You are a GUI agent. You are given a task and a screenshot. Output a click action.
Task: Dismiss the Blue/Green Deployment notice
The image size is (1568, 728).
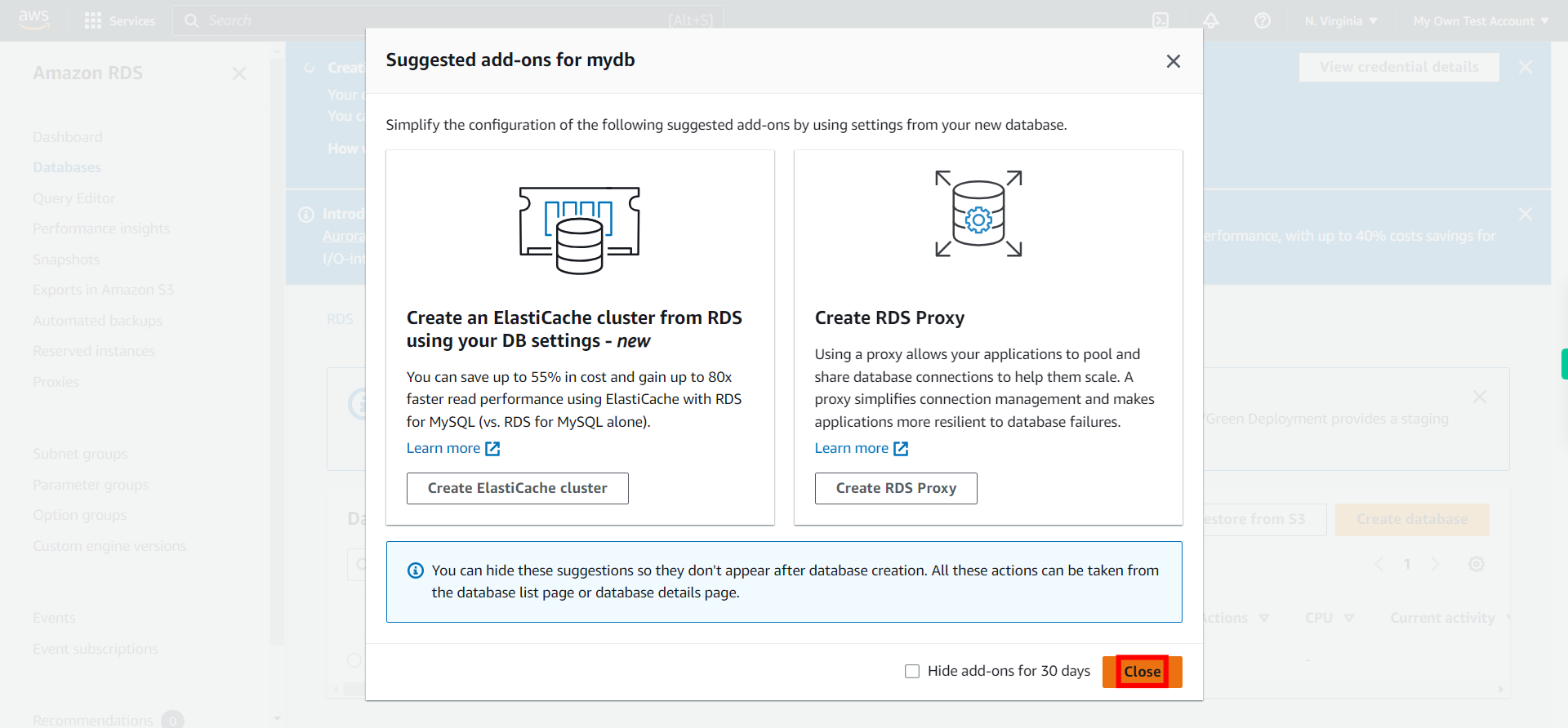(x=1479, y=397)
